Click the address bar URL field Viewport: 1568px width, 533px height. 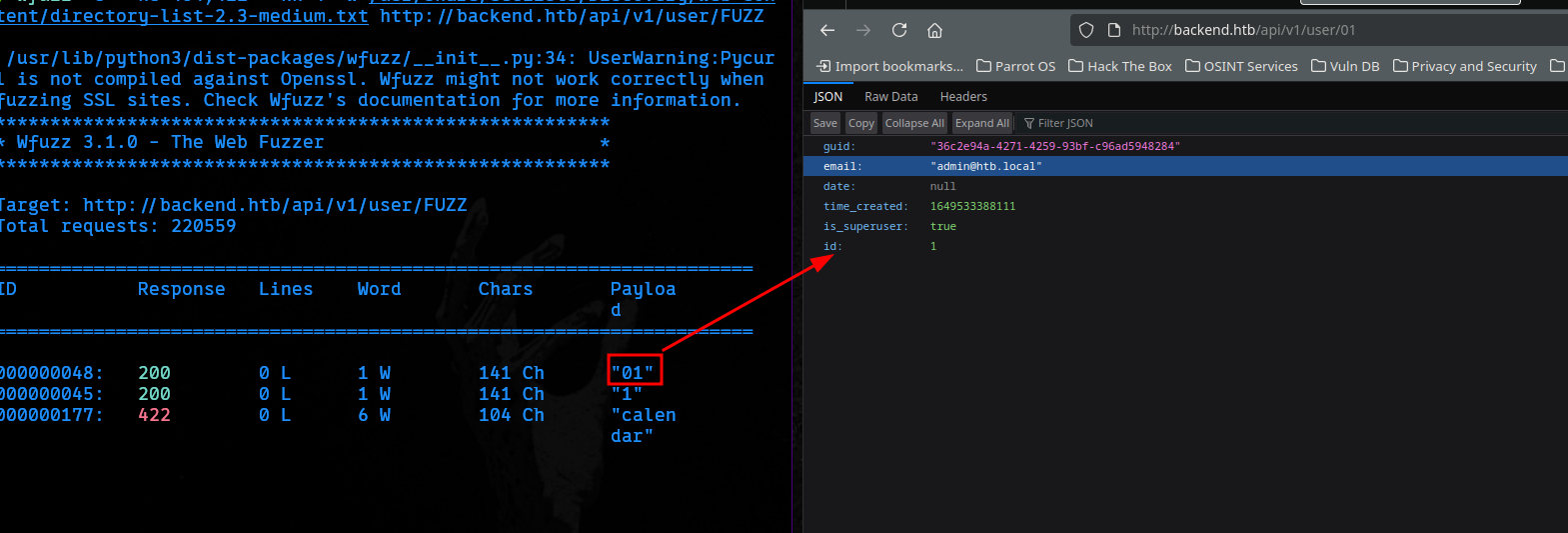coord(1299,30)
